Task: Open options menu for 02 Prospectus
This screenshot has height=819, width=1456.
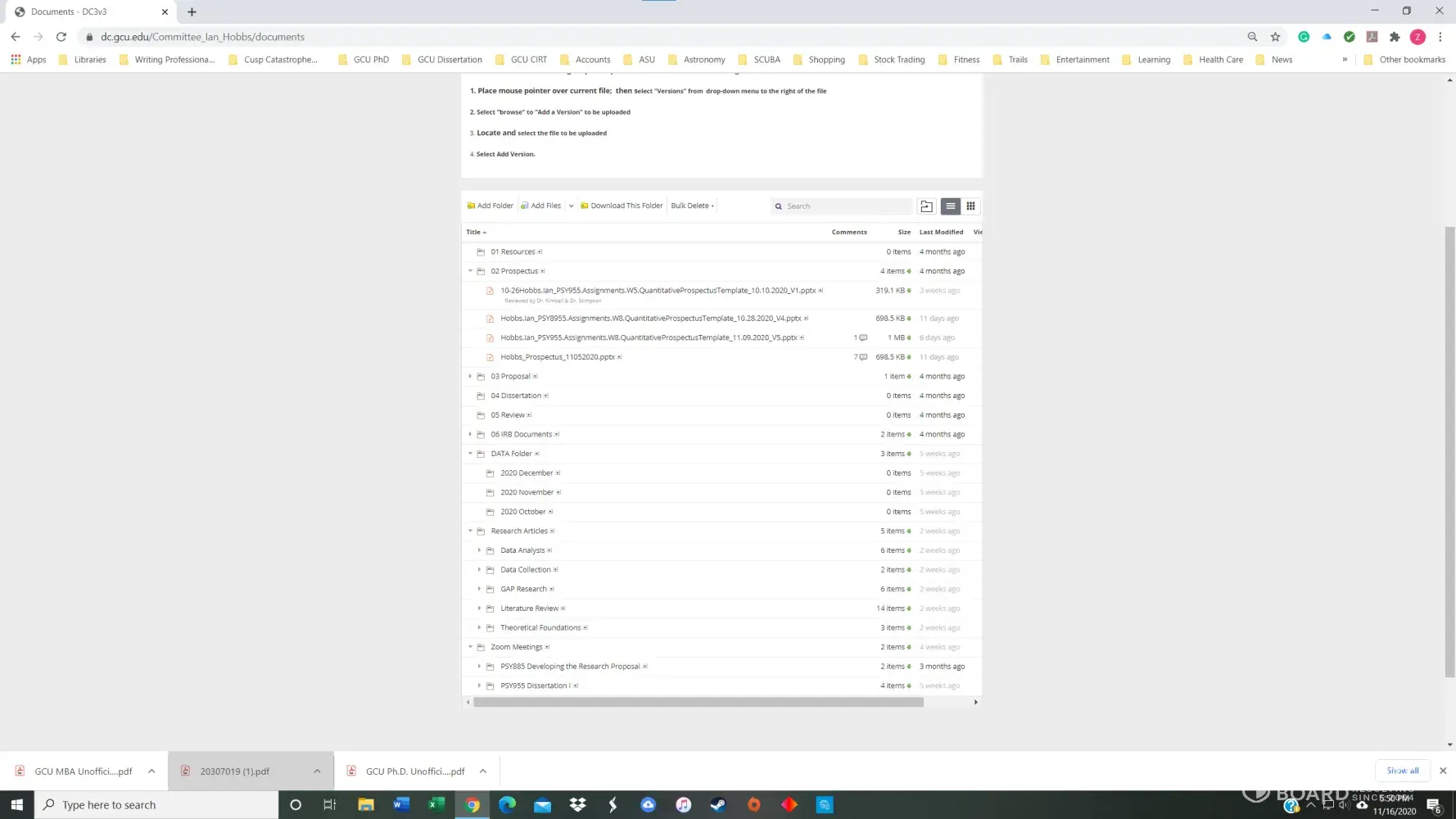Action: [543, 271]
